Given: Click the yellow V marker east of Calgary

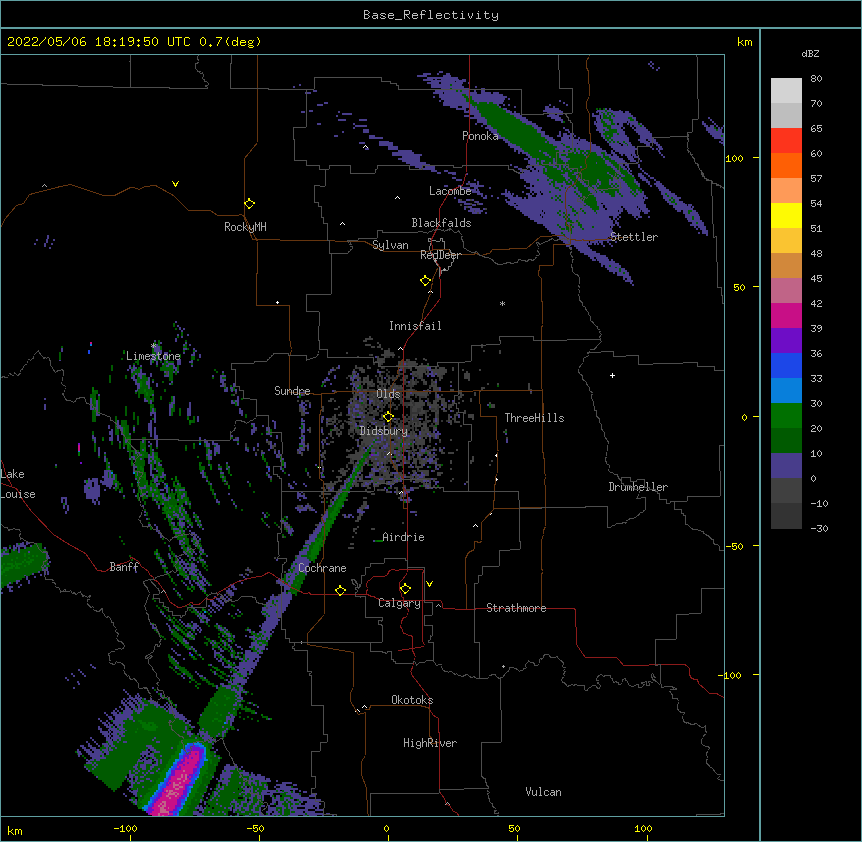Looking at the screenshot, I should [429, 584].
